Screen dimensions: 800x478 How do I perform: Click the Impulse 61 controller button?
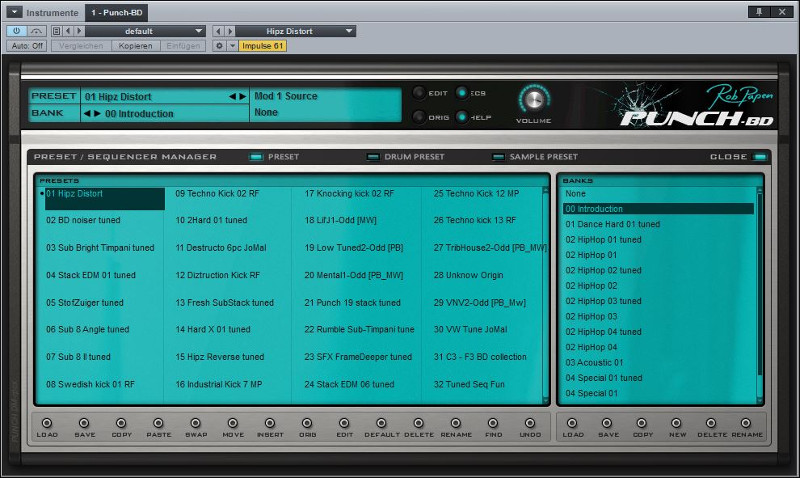tap(263, 46)
